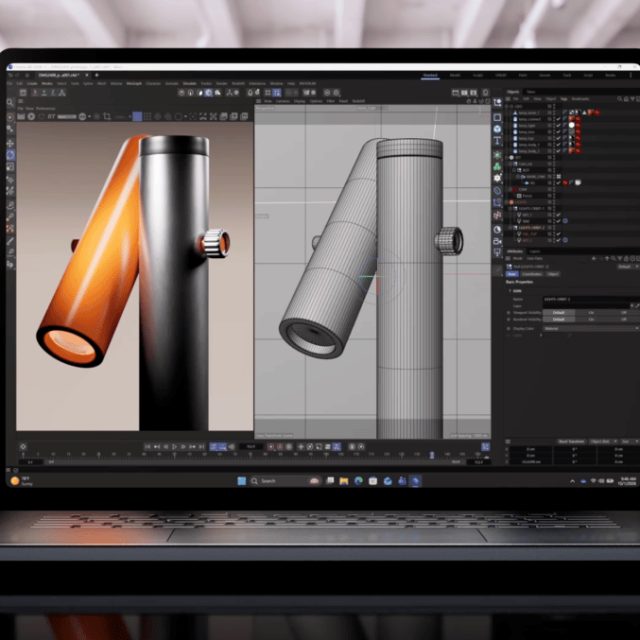Screen dimensions: 640x640
Task: Click the search icon in Object Manager
Action: 620,99
